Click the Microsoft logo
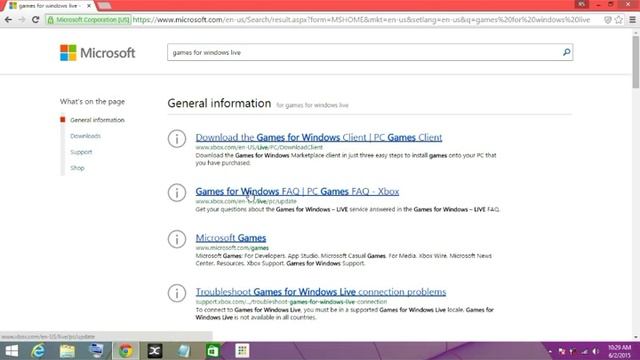Viewport: 640px width, 360px height. [x=98, y=53]
